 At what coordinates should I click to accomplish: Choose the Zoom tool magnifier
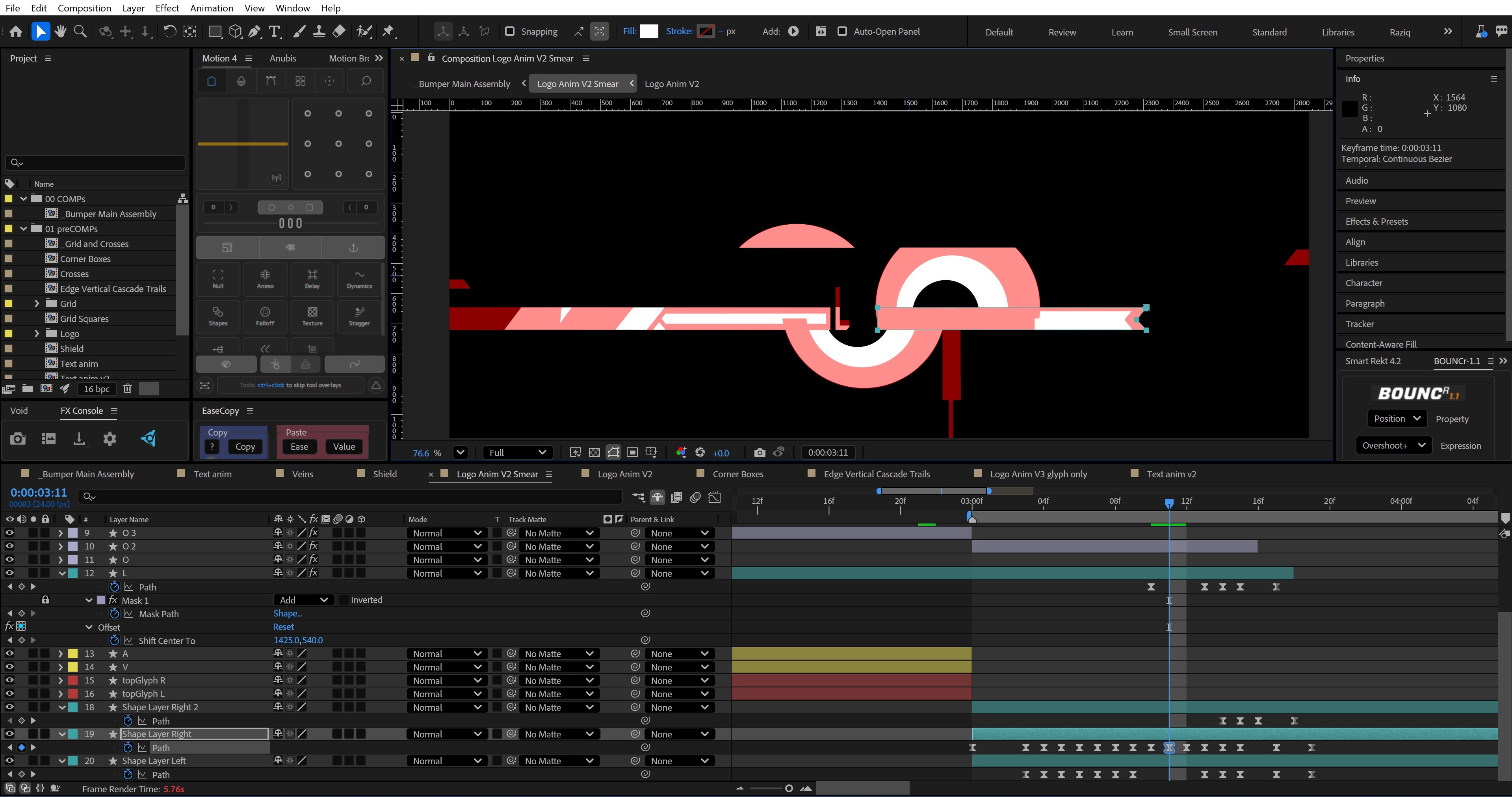coord(80,31)
